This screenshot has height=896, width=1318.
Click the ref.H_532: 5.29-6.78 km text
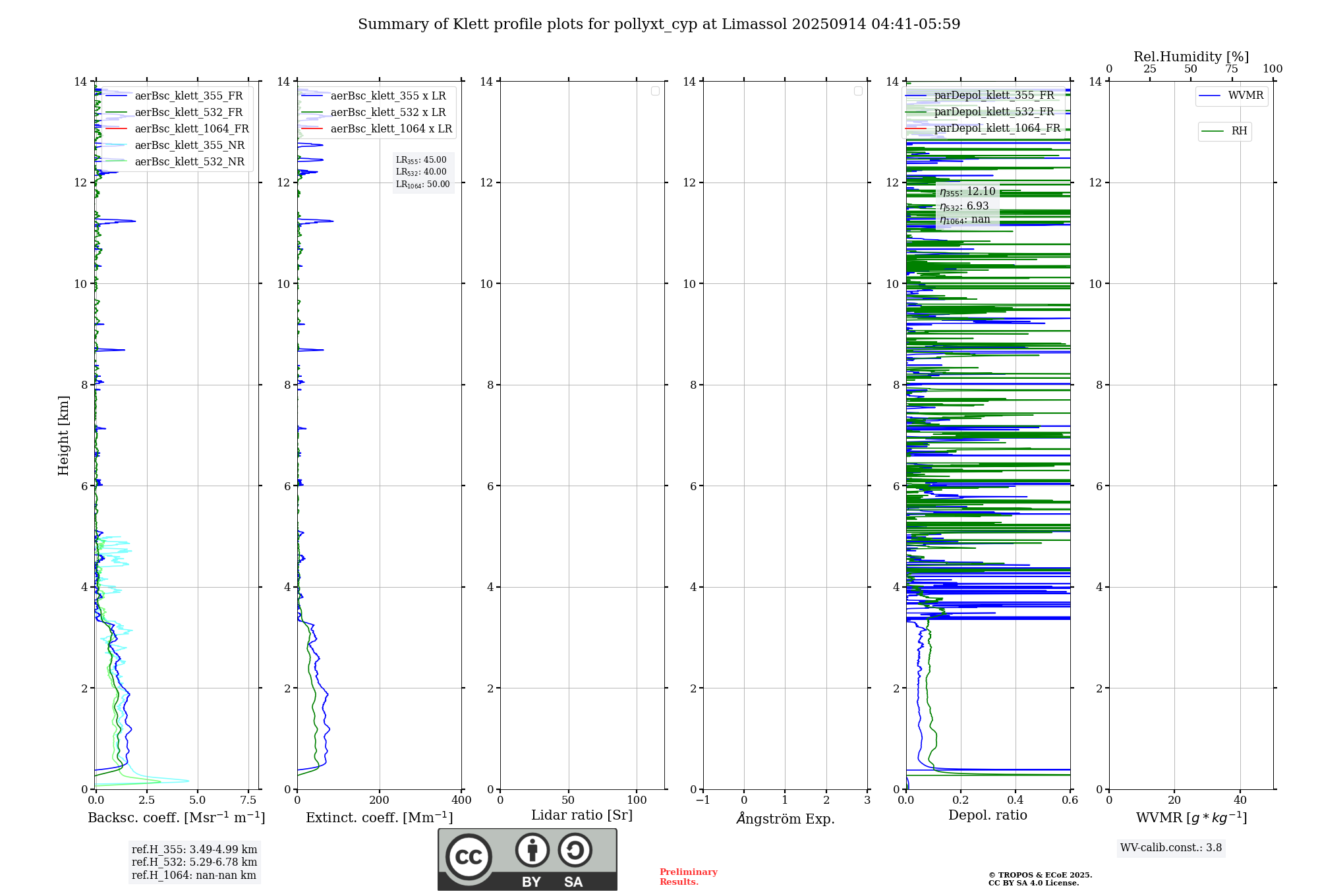point(194,862)
